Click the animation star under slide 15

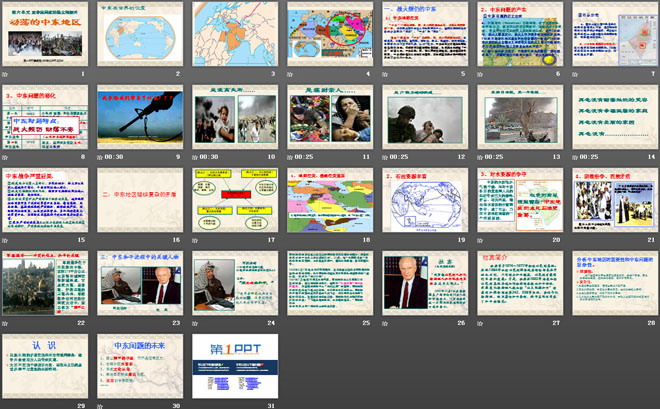5,240
